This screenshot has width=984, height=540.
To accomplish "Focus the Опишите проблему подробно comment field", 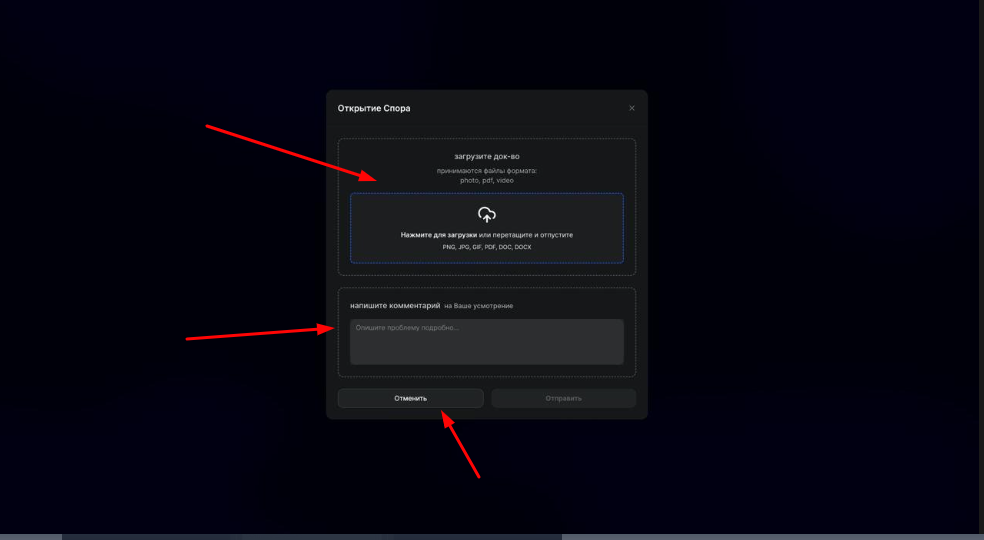I will click(x=487, y=342).
